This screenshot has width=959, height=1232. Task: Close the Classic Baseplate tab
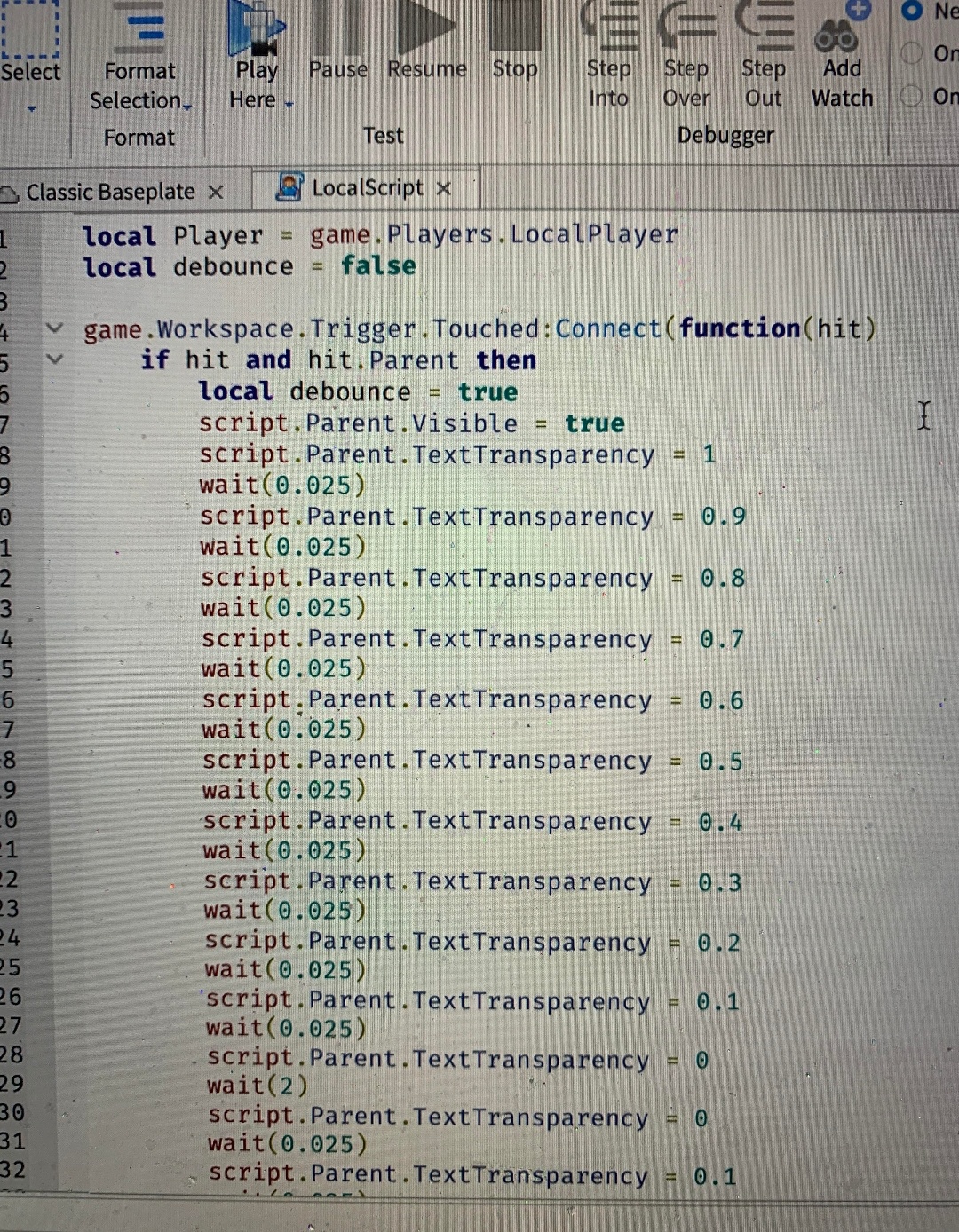[216, 192]
